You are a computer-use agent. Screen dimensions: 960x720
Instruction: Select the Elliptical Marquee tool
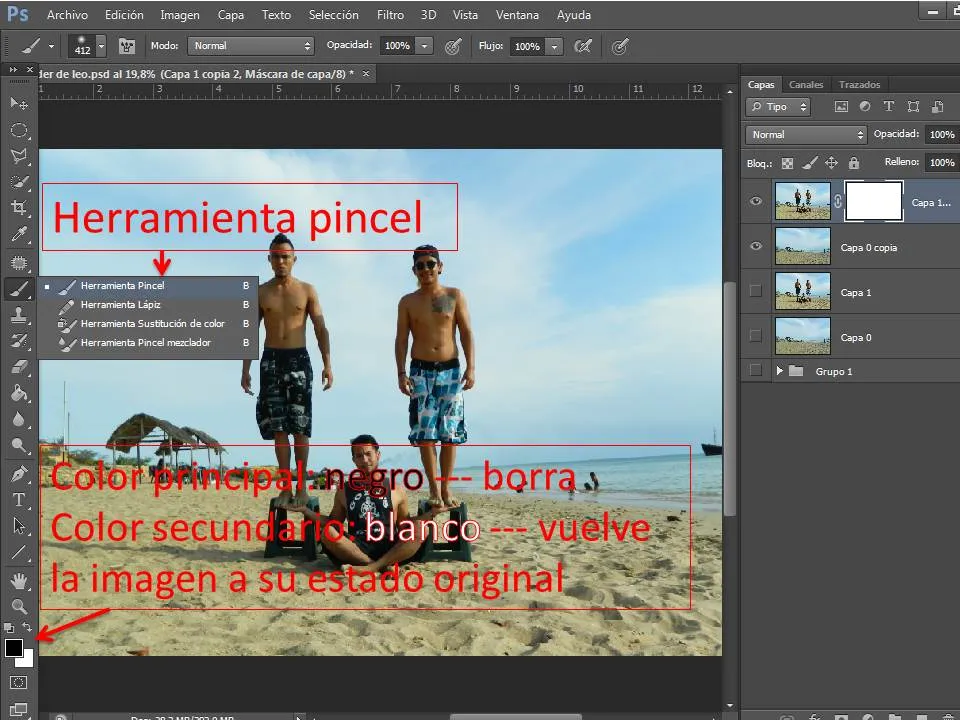tap(19, 130)
